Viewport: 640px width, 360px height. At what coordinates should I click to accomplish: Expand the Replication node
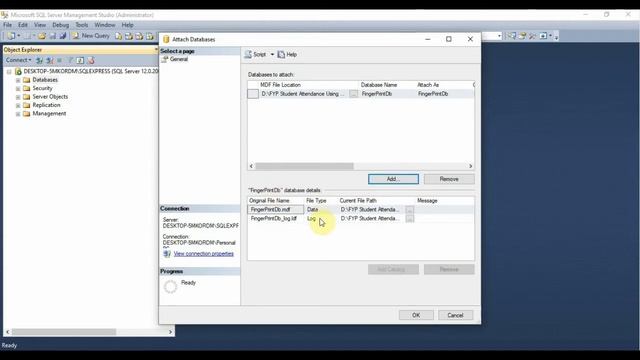pos(18,105)
